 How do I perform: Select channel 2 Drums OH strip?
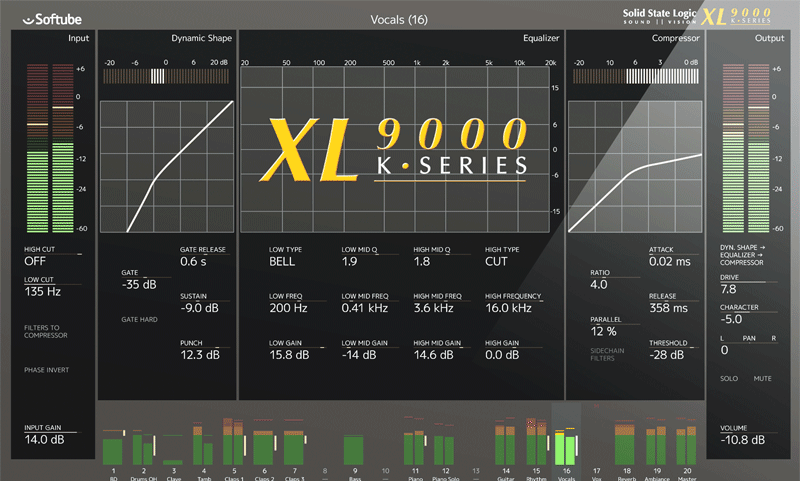point(143,448)
